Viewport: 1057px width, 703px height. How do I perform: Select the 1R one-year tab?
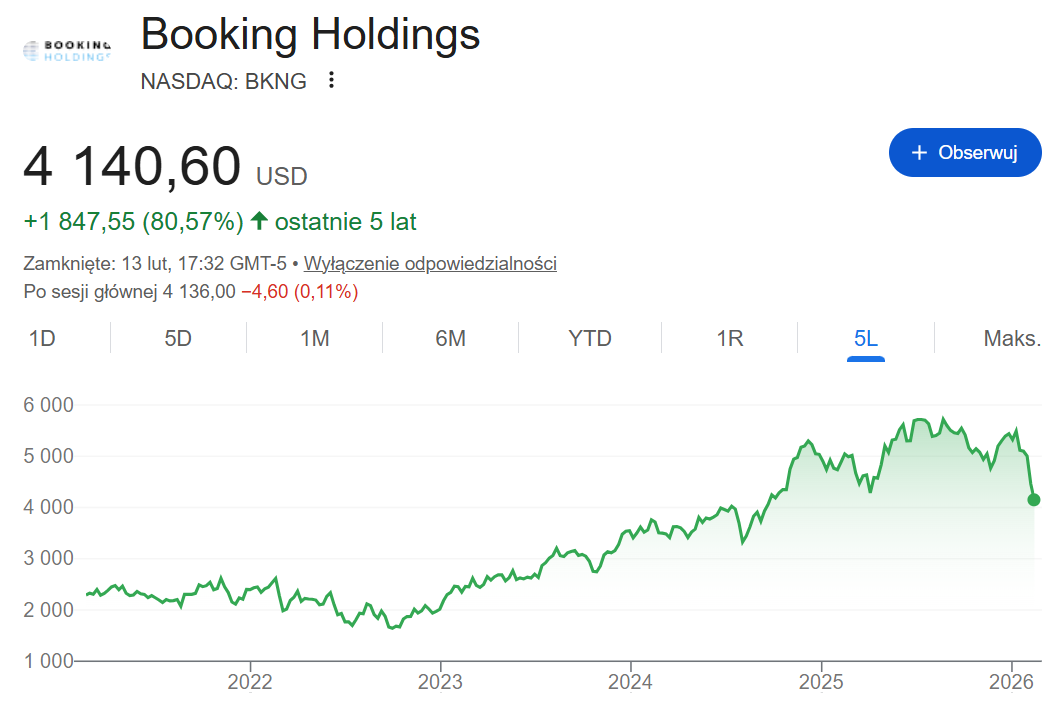point(730,338)
